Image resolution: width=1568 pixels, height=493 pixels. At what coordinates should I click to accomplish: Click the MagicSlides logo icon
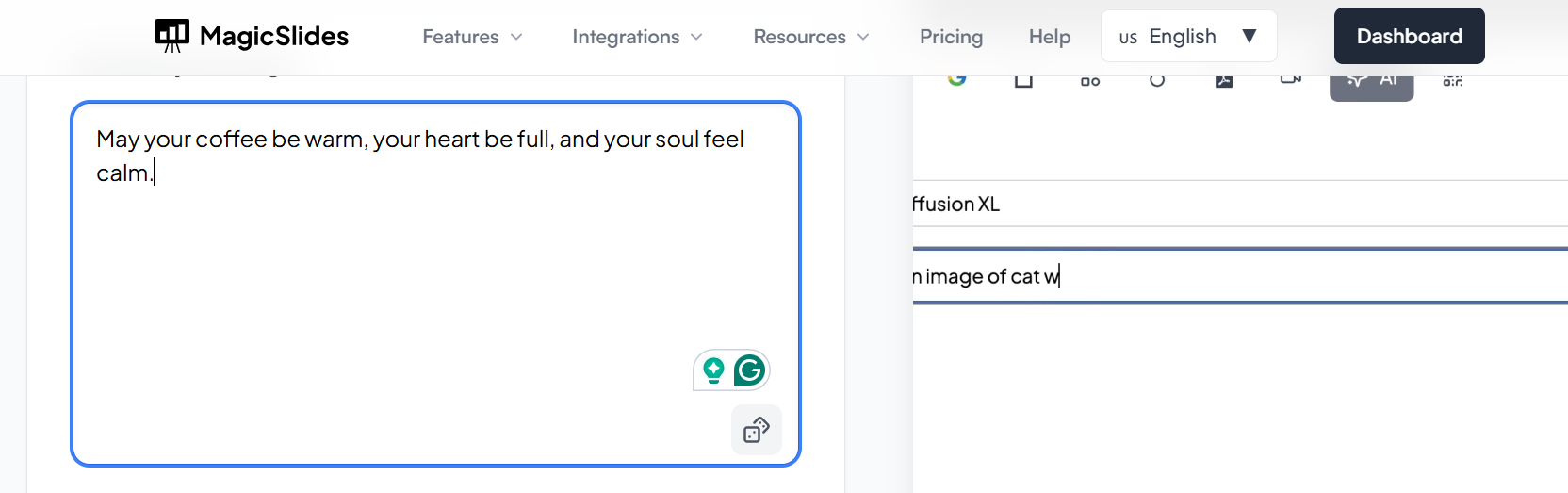[171, 36]
